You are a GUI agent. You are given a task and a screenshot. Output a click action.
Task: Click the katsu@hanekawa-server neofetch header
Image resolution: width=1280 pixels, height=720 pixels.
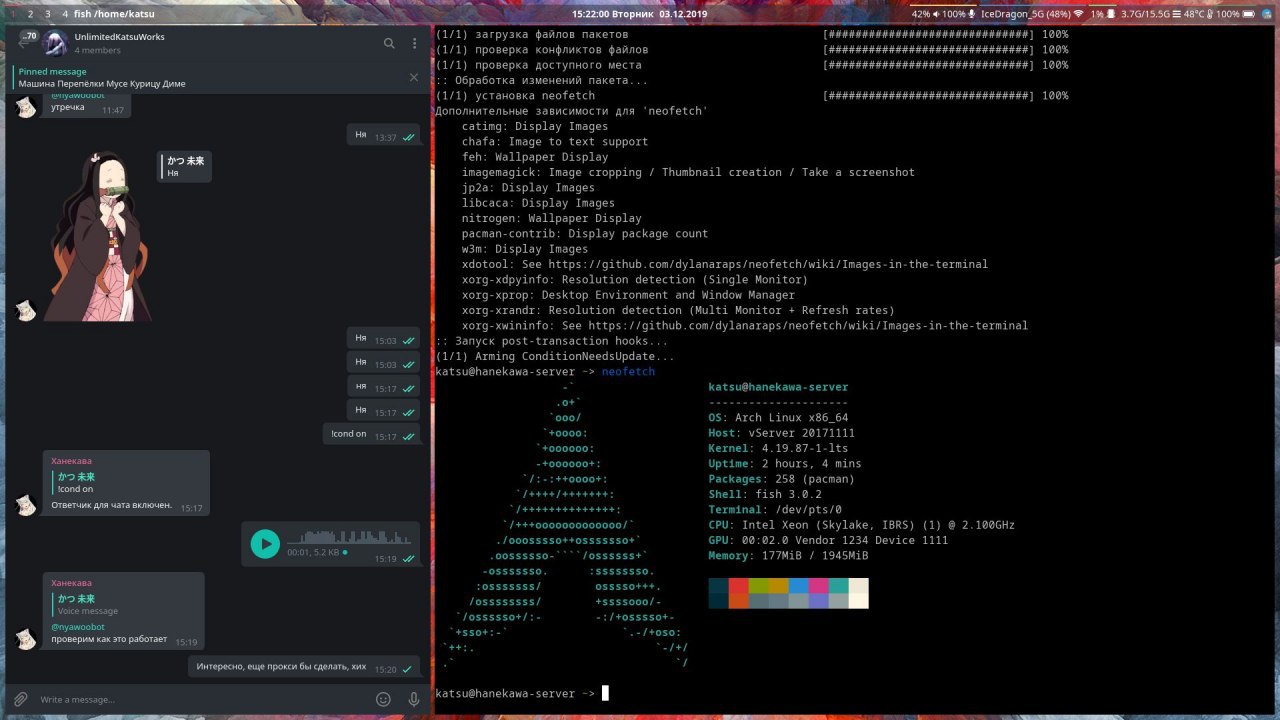pos(778,387)
